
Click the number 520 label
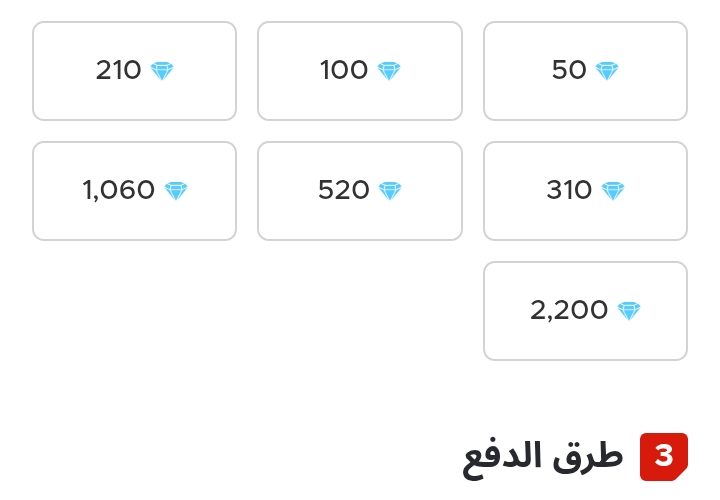[x=343, y=190]
